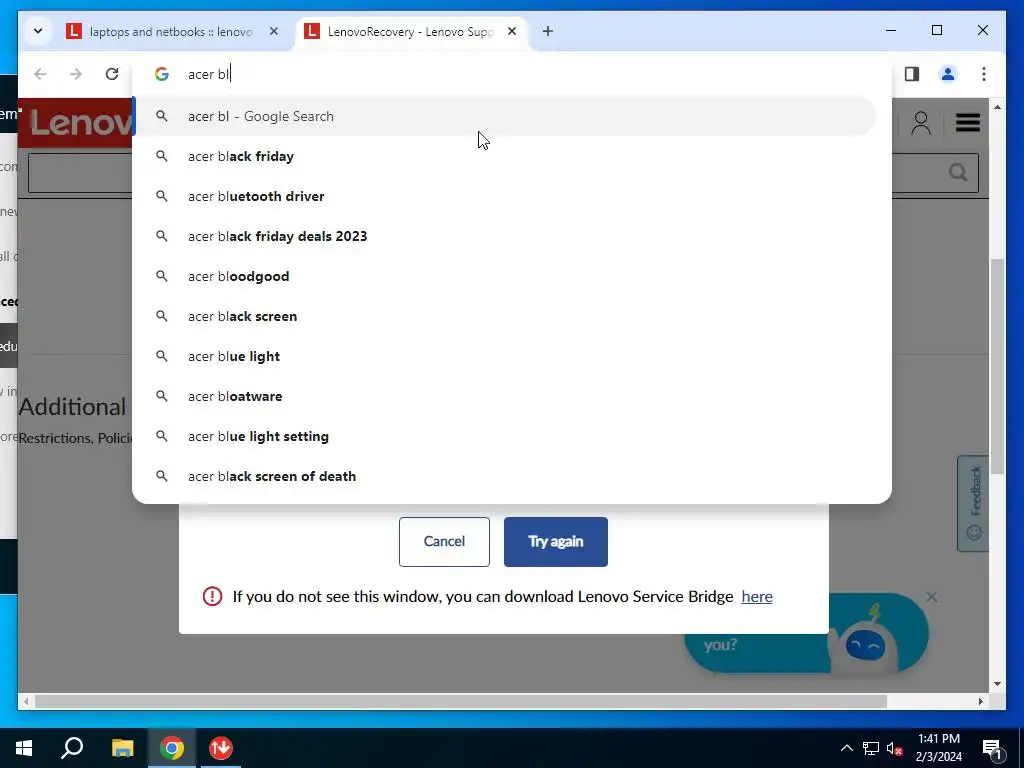This screenshot has height=768, width=1024.
Task: Click the vertical scrollbar thumb
Action: pos(997,366)
